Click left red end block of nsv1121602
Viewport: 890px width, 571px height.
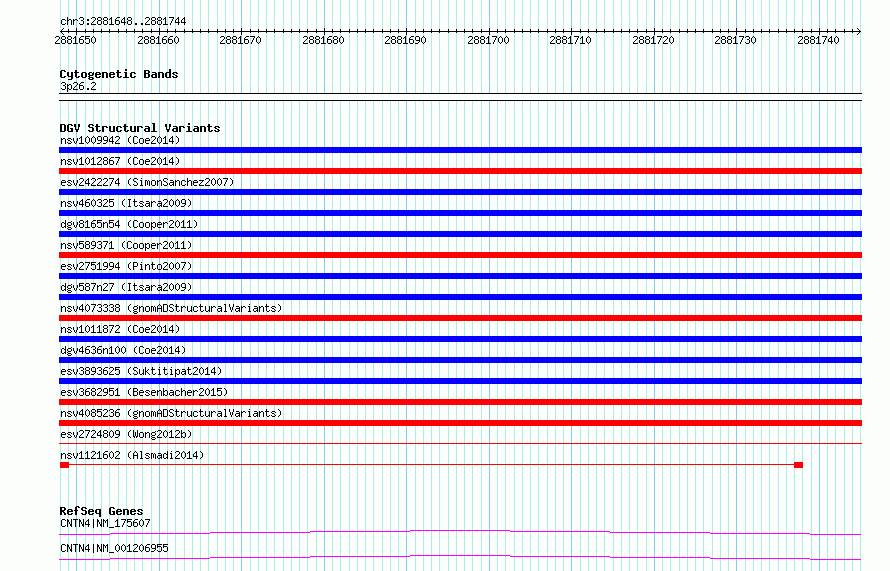click(x=64, y=465)
